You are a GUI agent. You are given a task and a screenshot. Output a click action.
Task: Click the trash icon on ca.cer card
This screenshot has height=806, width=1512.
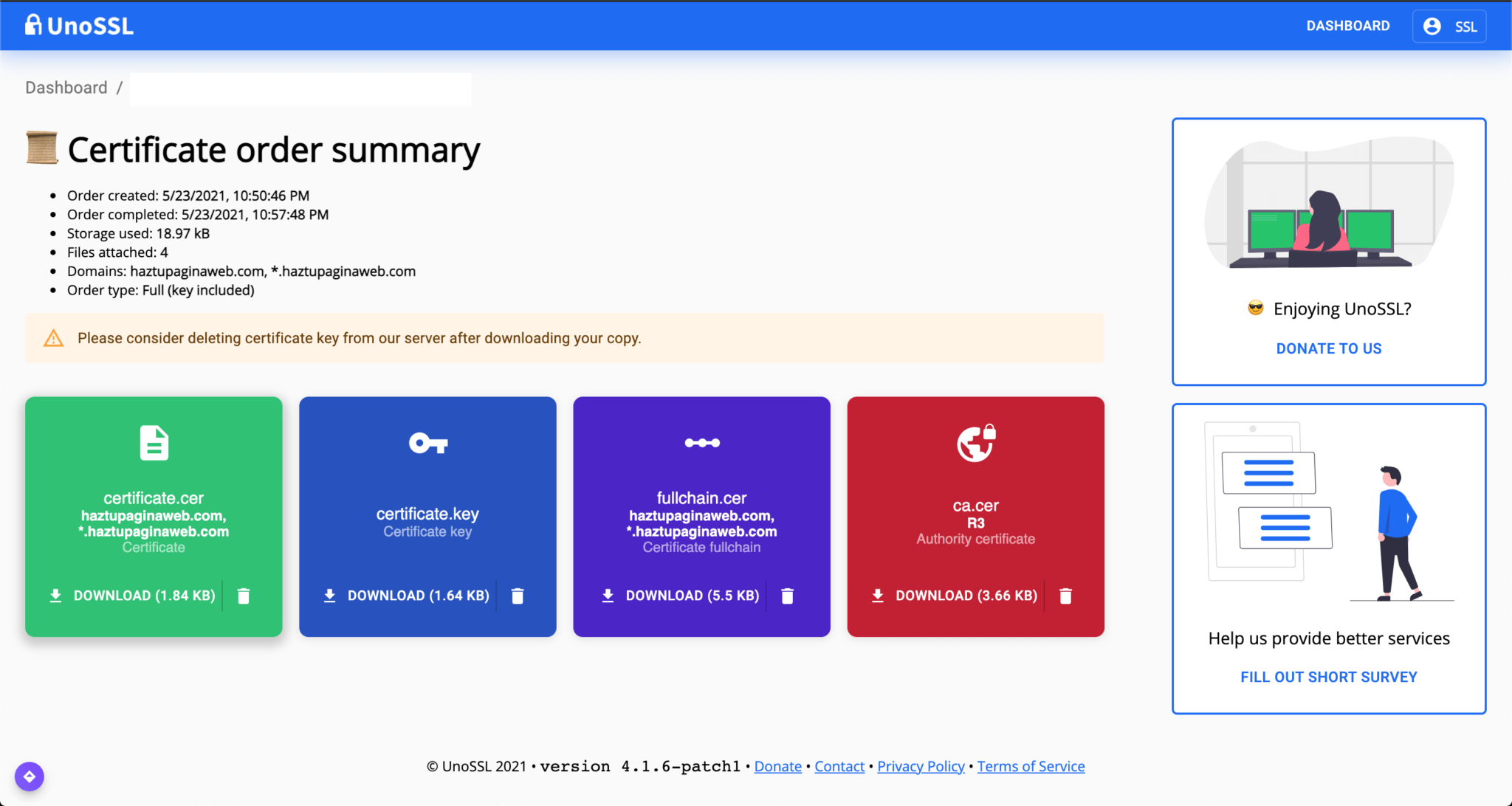point(1065,596)
